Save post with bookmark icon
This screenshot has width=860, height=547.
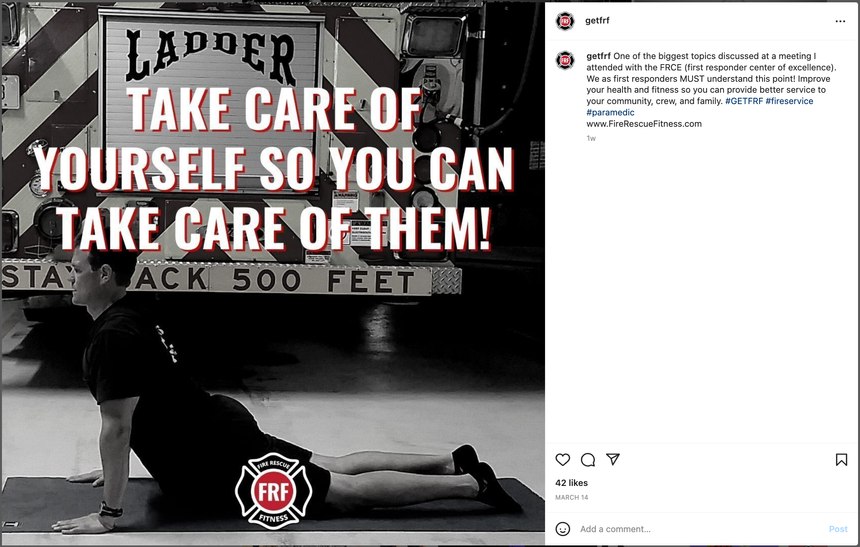click(x=841, y=460)
